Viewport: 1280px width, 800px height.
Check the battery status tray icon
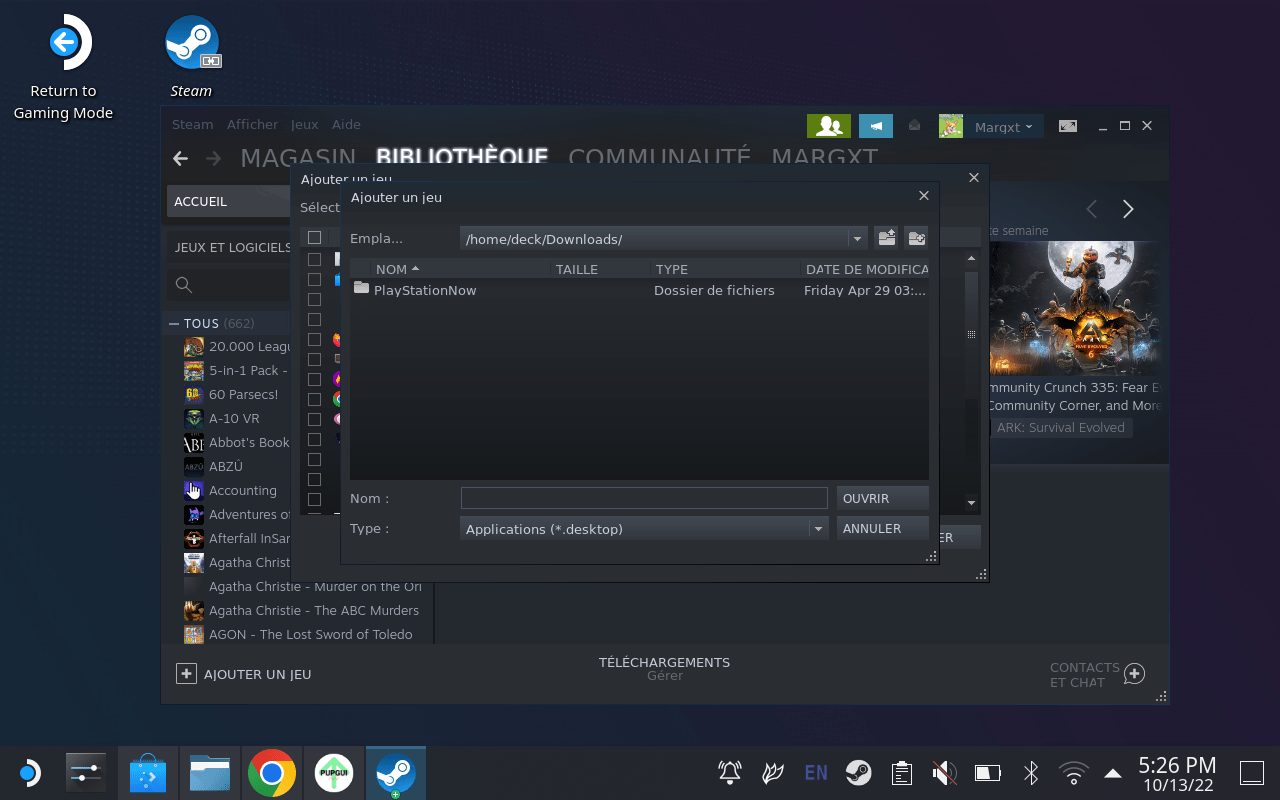(x=988, y=772)
